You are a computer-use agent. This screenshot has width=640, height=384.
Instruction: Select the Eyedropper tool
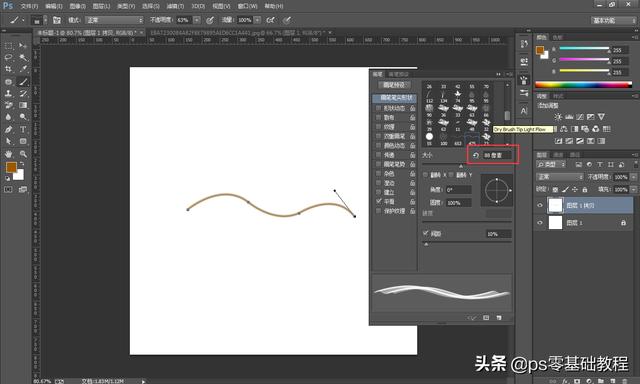23,69
